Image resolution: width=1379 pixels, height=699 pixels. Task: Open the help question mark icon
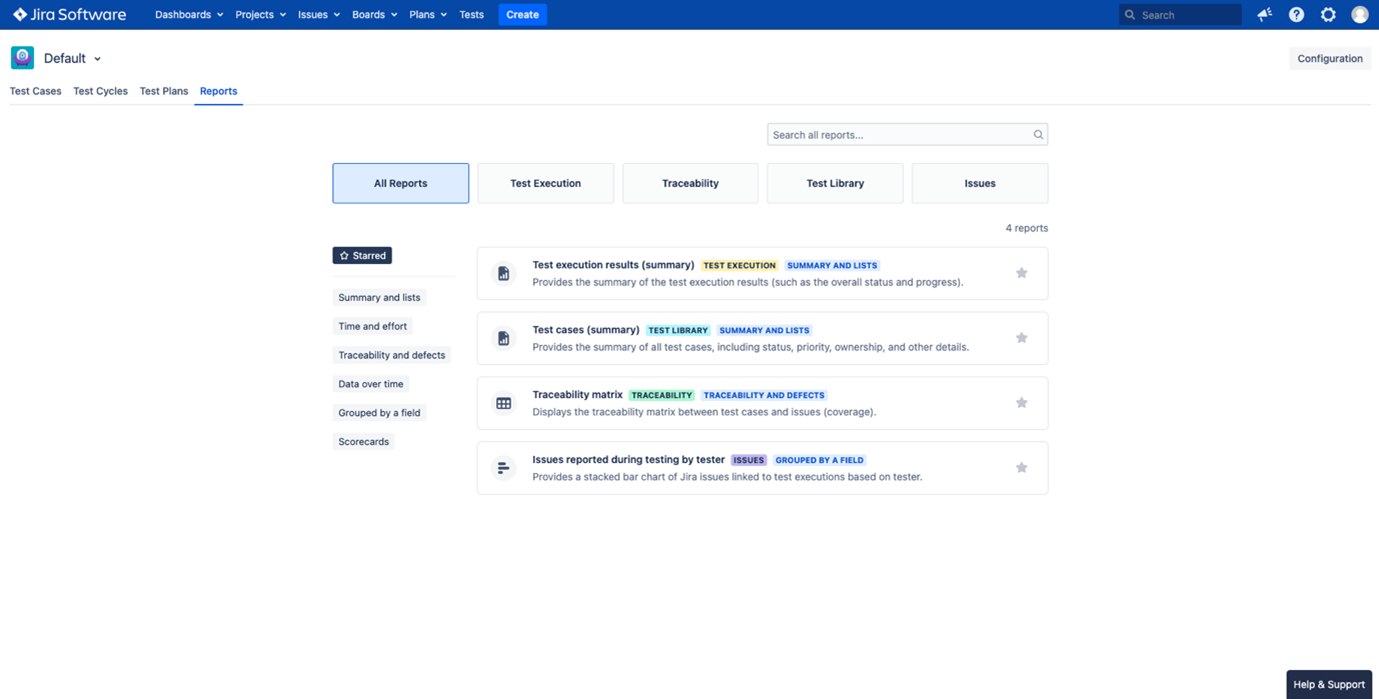coord(1296,15)
